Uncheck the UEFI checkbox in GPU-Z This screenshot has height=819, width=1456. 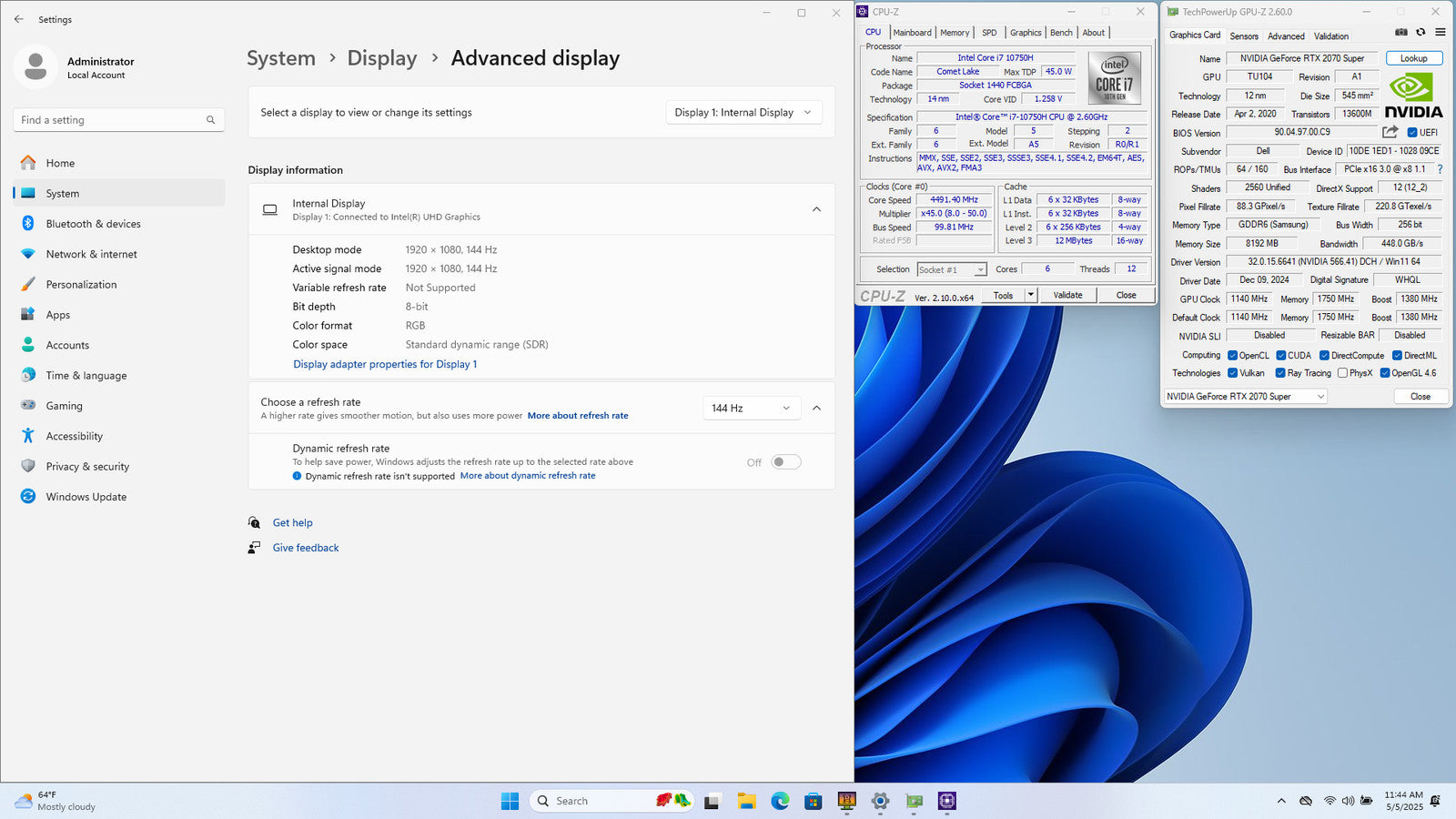[x=1412, y=133]
